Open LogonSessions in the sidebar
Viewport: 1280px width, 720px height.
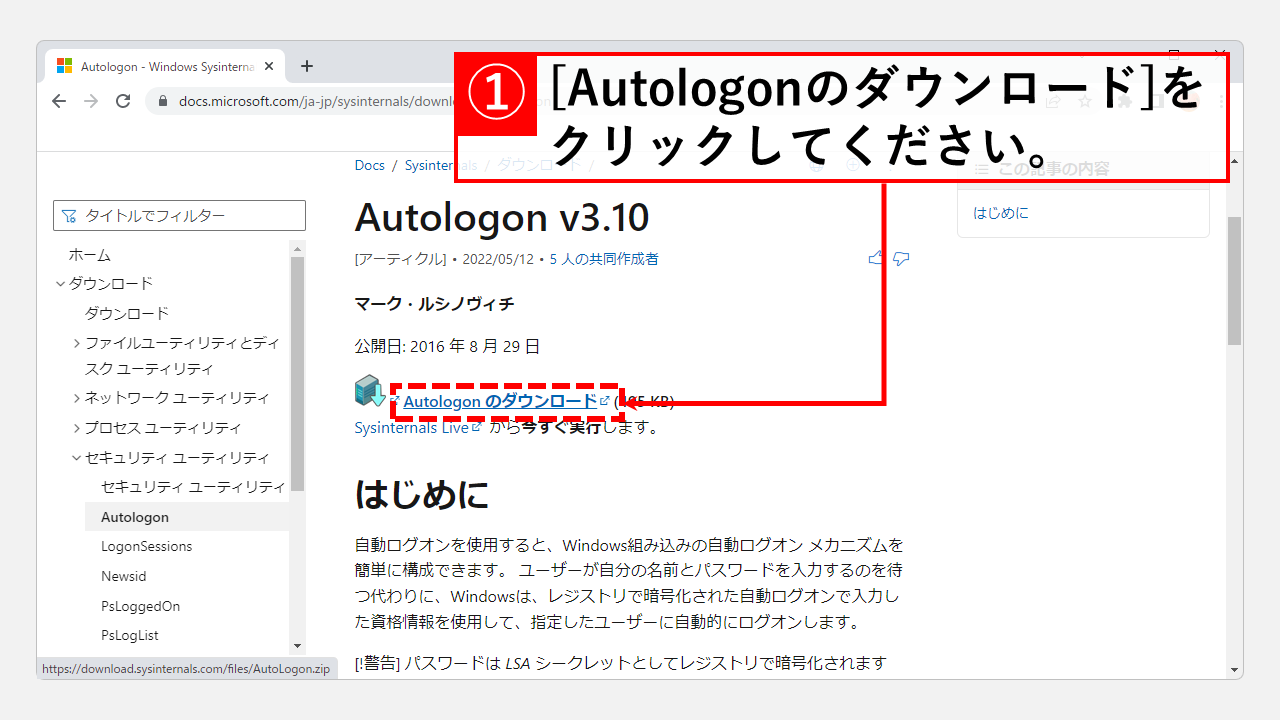[146, 546]
